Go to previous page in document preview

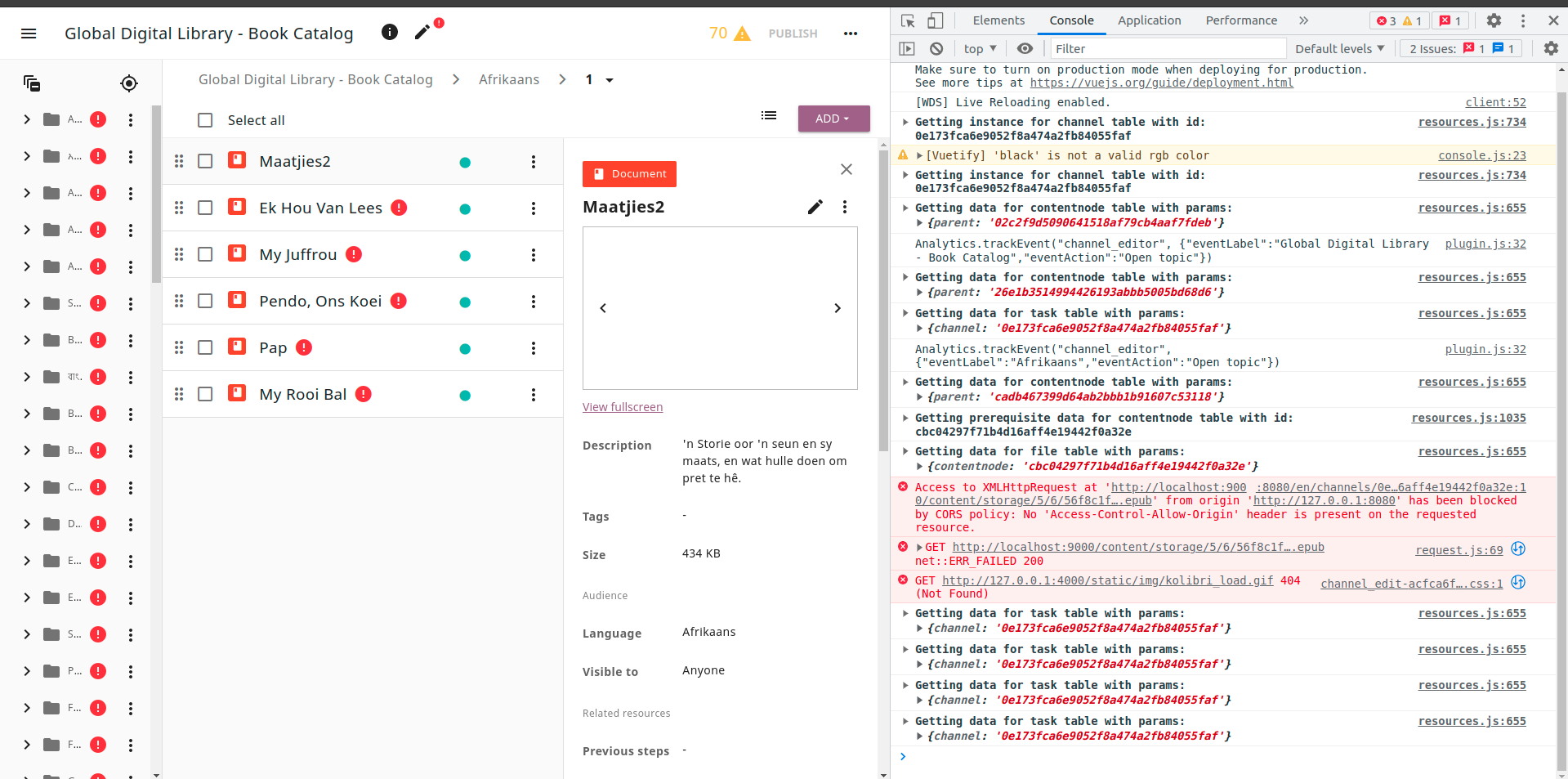pos(603,308)
